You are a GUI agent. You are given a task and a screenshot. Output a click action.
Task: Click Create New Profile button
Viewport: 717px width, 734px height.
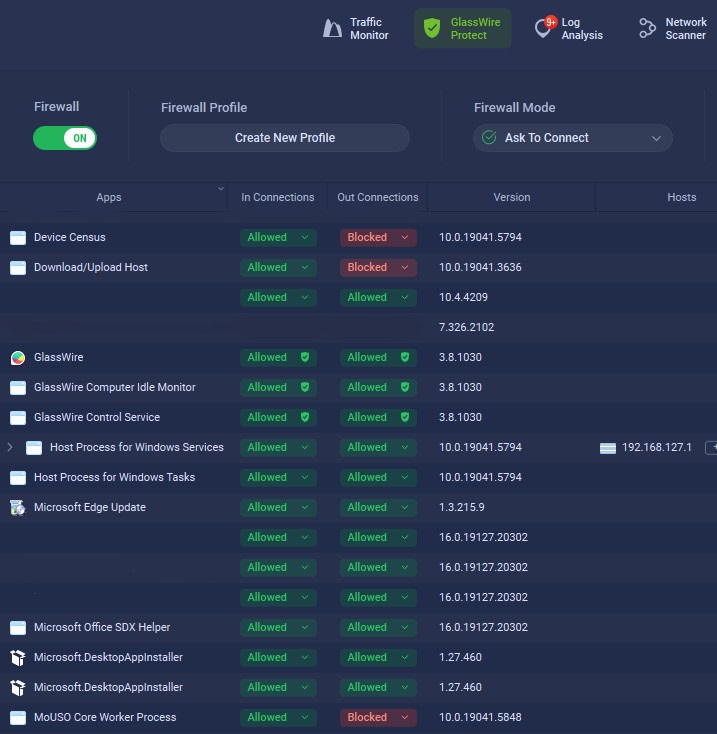pos(285,138)
